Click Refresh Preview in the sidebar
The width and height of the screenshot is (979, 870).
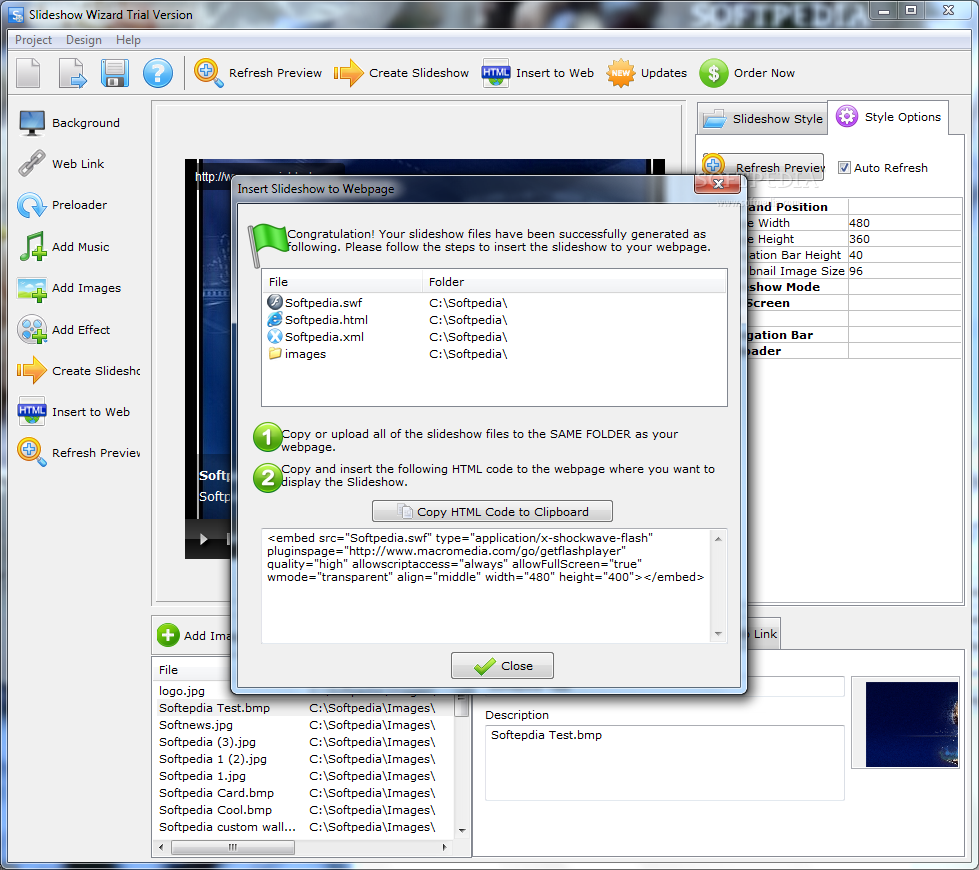point(79,453)
